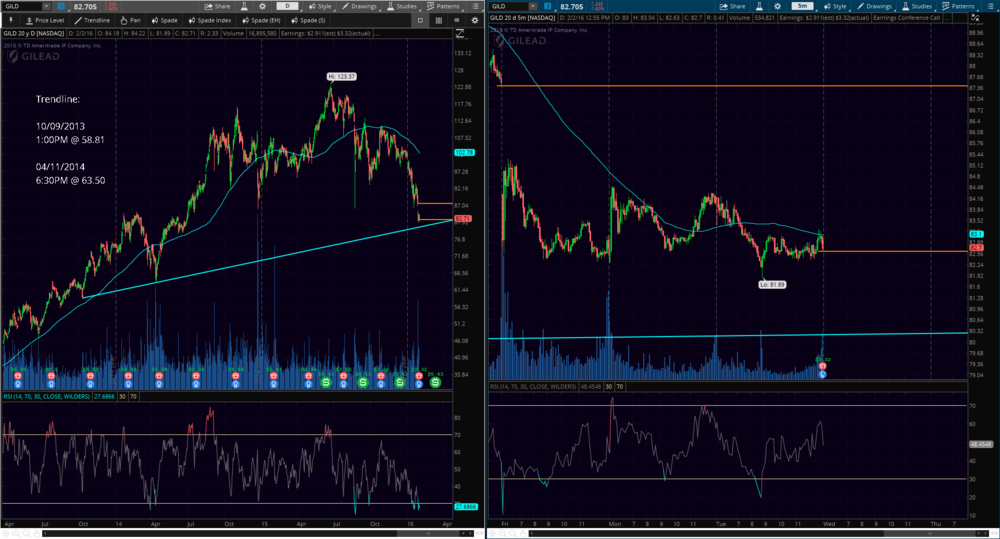
Task: Choose the Spade Index tool
Action: click(209, 20)
